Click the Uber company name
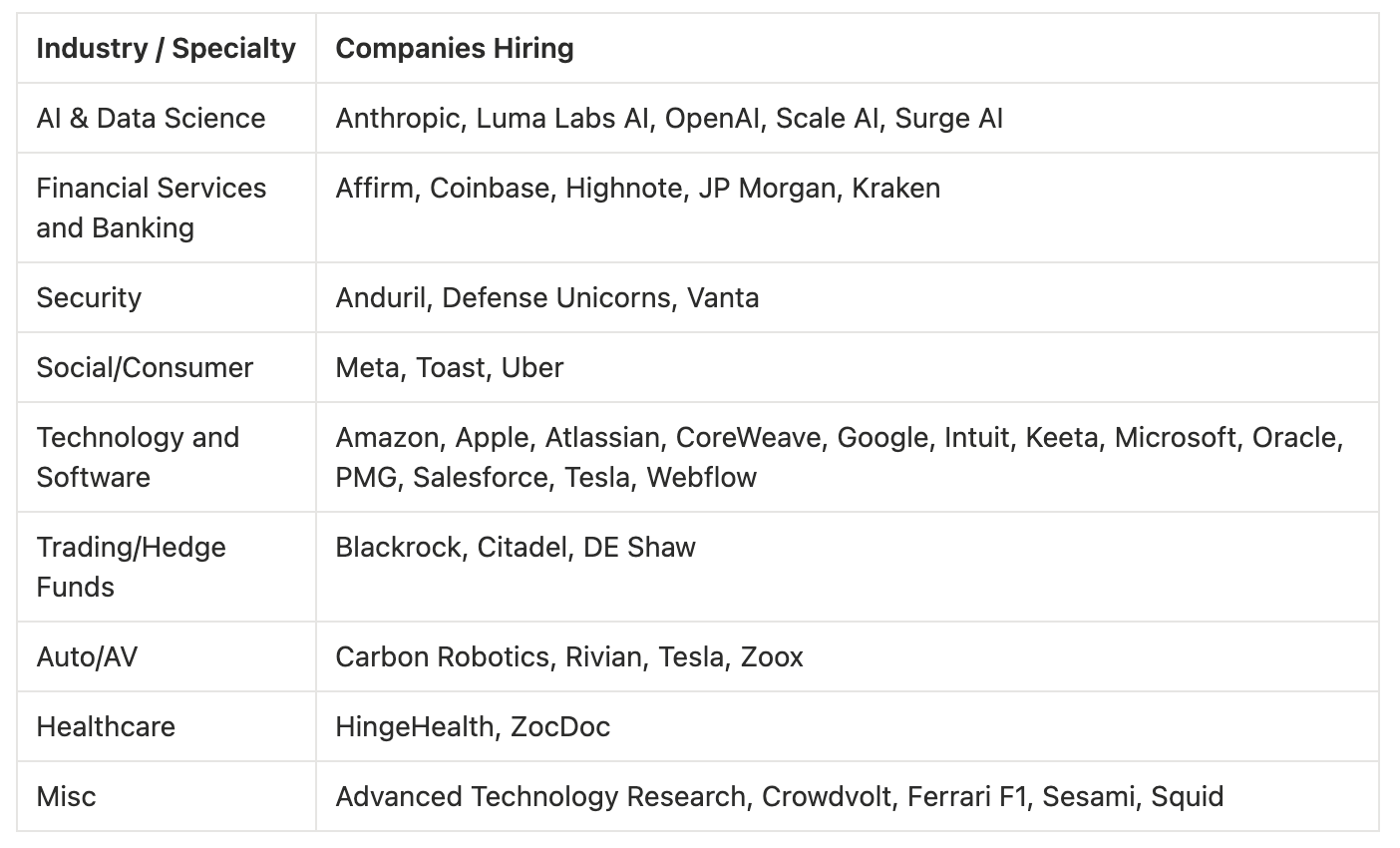Image resolution: width=1400 pixels, height=848 pixels. click(x=532, y=368)
